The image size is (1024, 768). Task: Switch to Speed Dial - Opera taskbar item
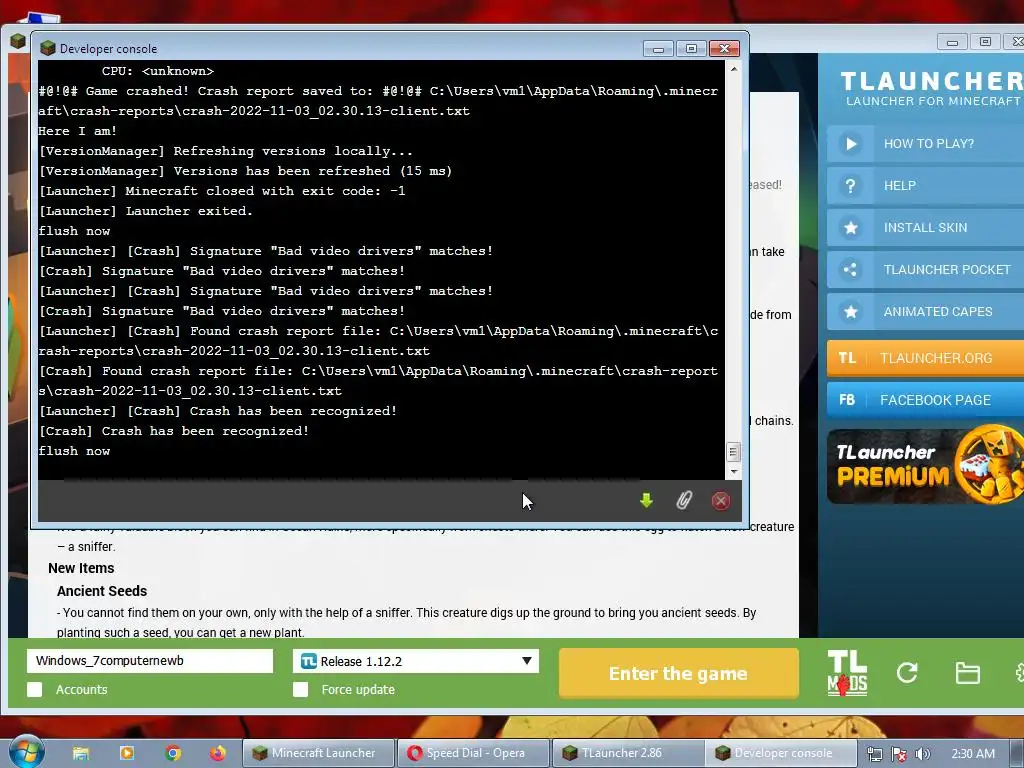click(473, 753)
